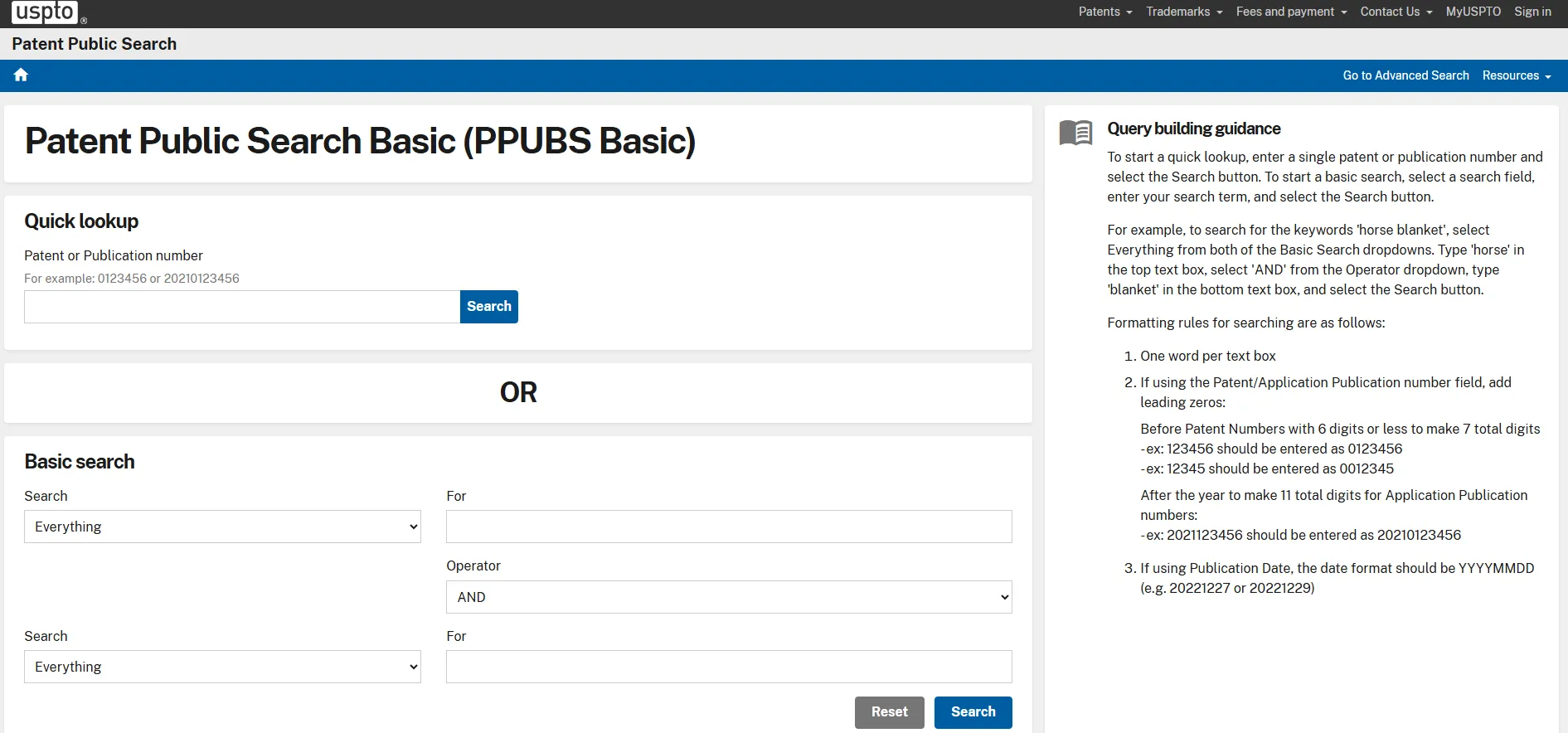Open the Patents menu
The width and height of the screenshot is (1568, 733).
[1105, 12]
